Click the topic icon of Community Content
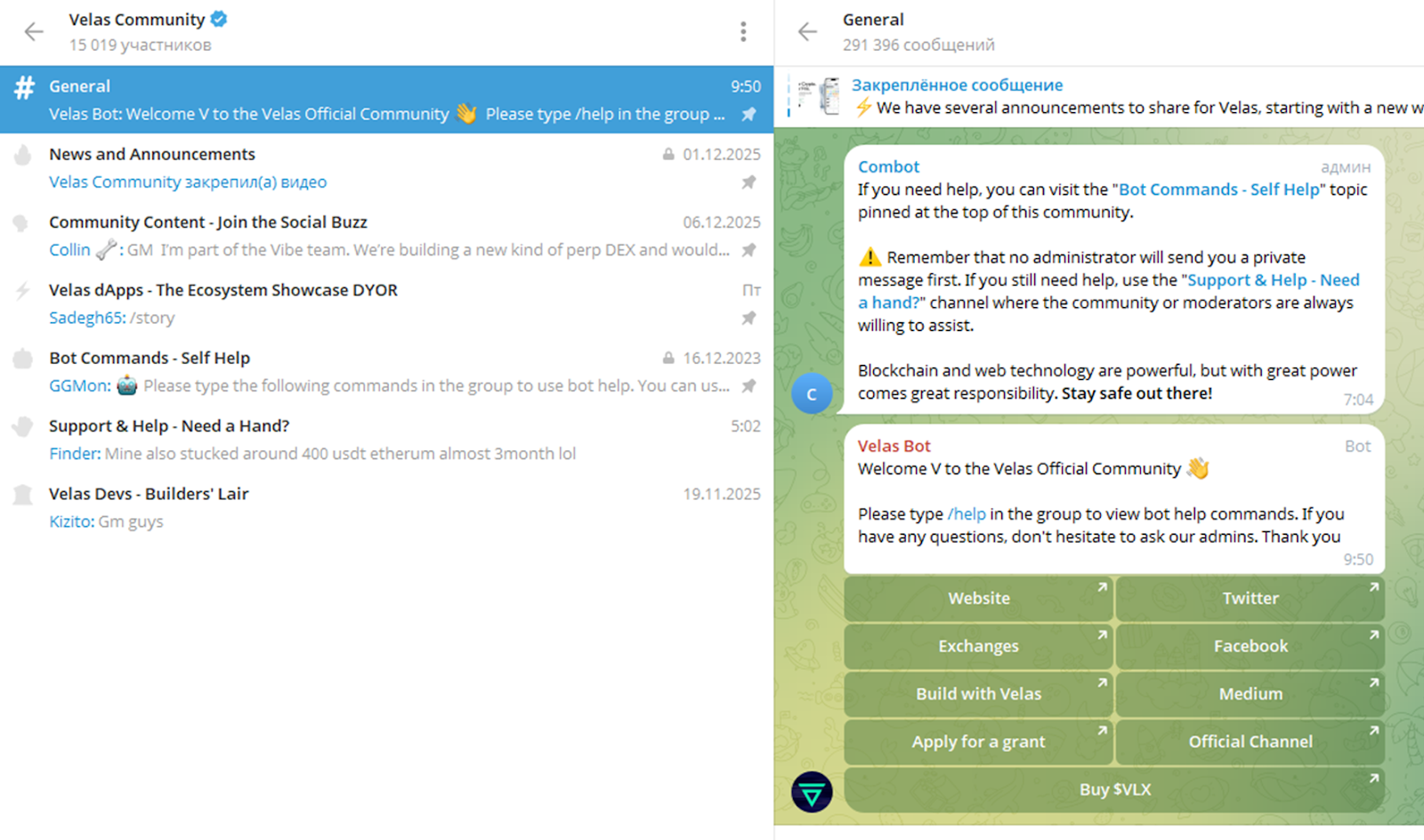Screen dimensions: 1424x840 point(21,223)
